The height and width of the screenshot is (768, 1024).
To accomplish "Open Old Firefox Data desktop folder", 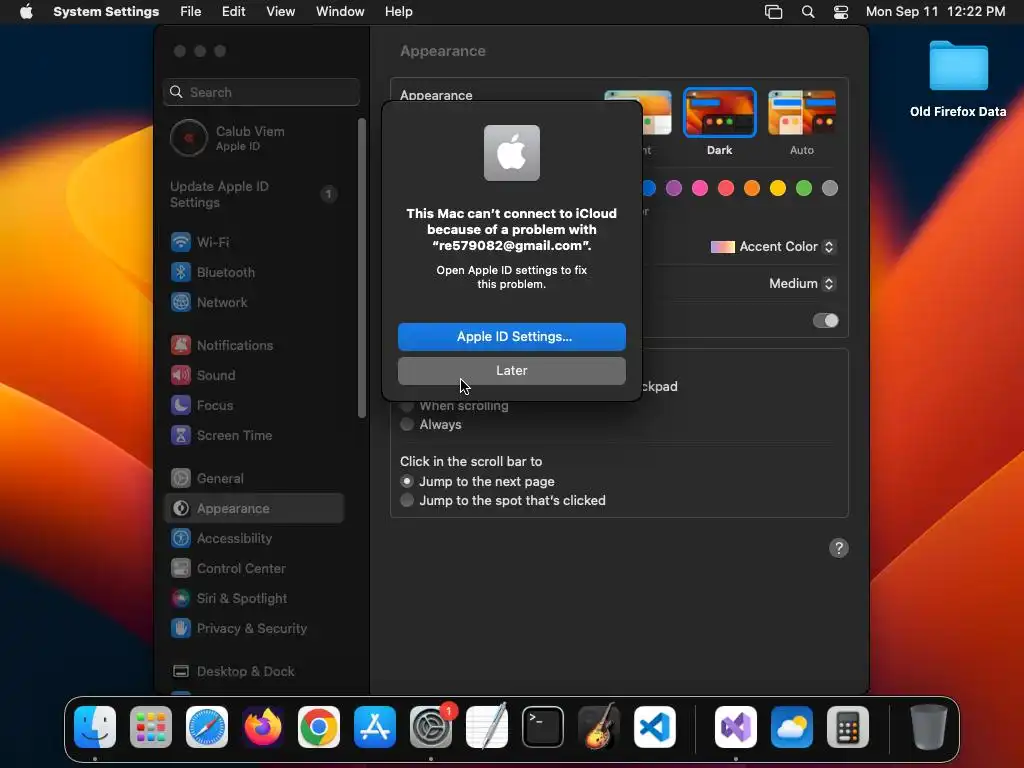I will [958, 79].
